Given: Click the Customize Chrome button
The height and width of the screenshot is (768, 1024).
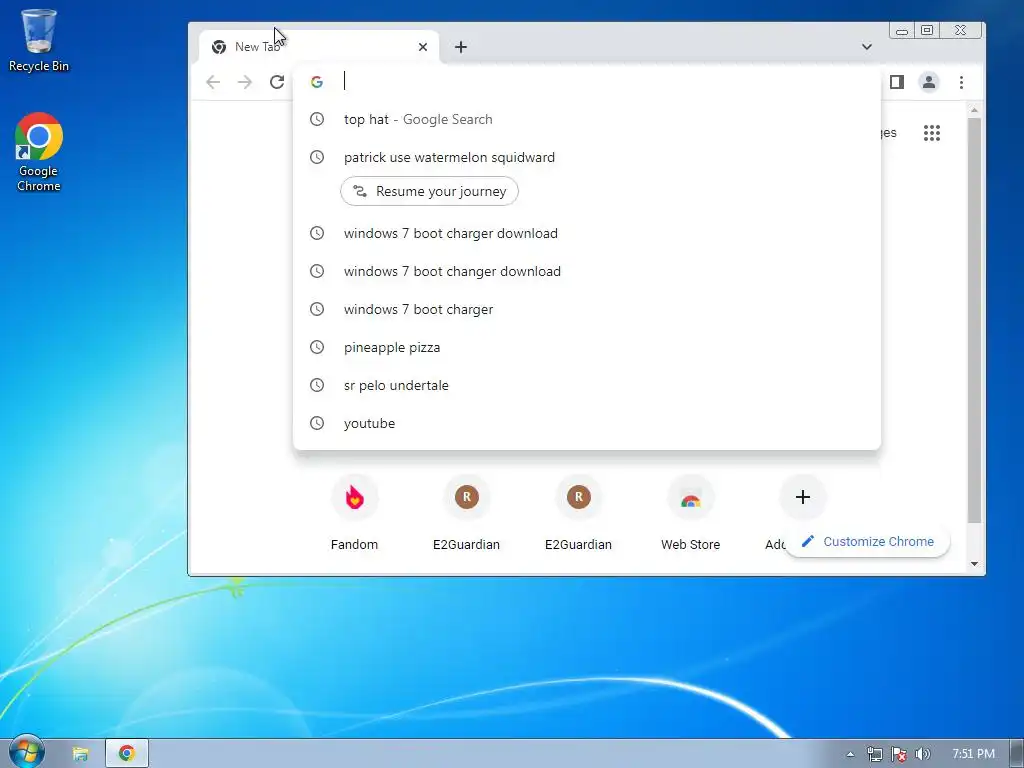Looking at the screenshot, I should click(x=867, y=541).
